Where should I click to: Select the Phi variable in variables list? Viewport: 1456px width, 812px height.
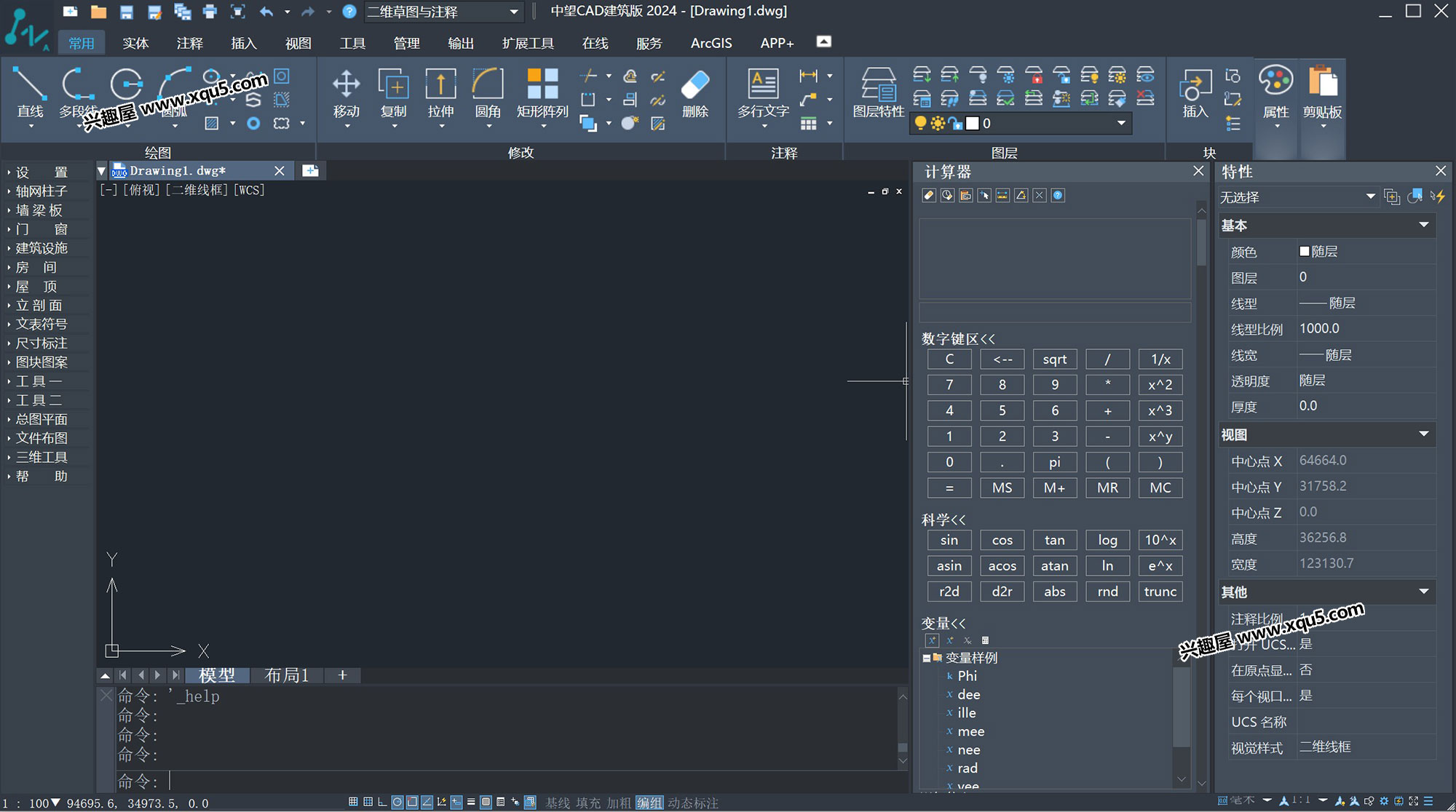[967, 676]
